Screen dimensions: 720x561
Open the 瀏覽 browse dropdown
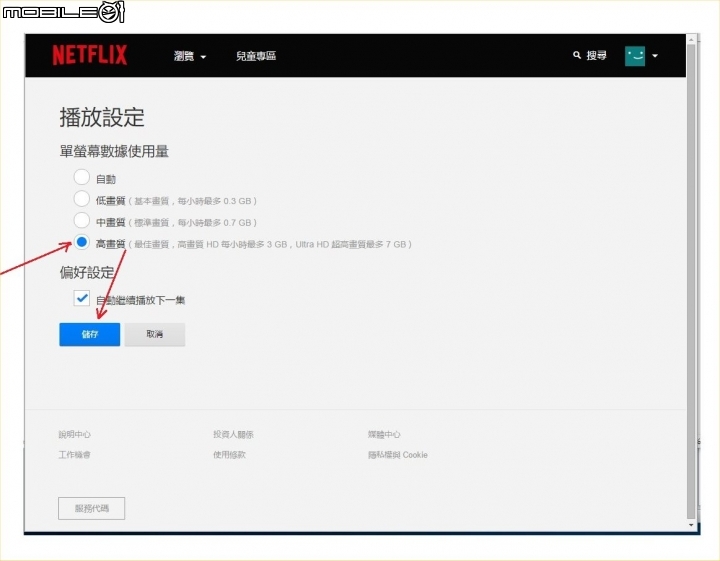click(x=189, y=56)
